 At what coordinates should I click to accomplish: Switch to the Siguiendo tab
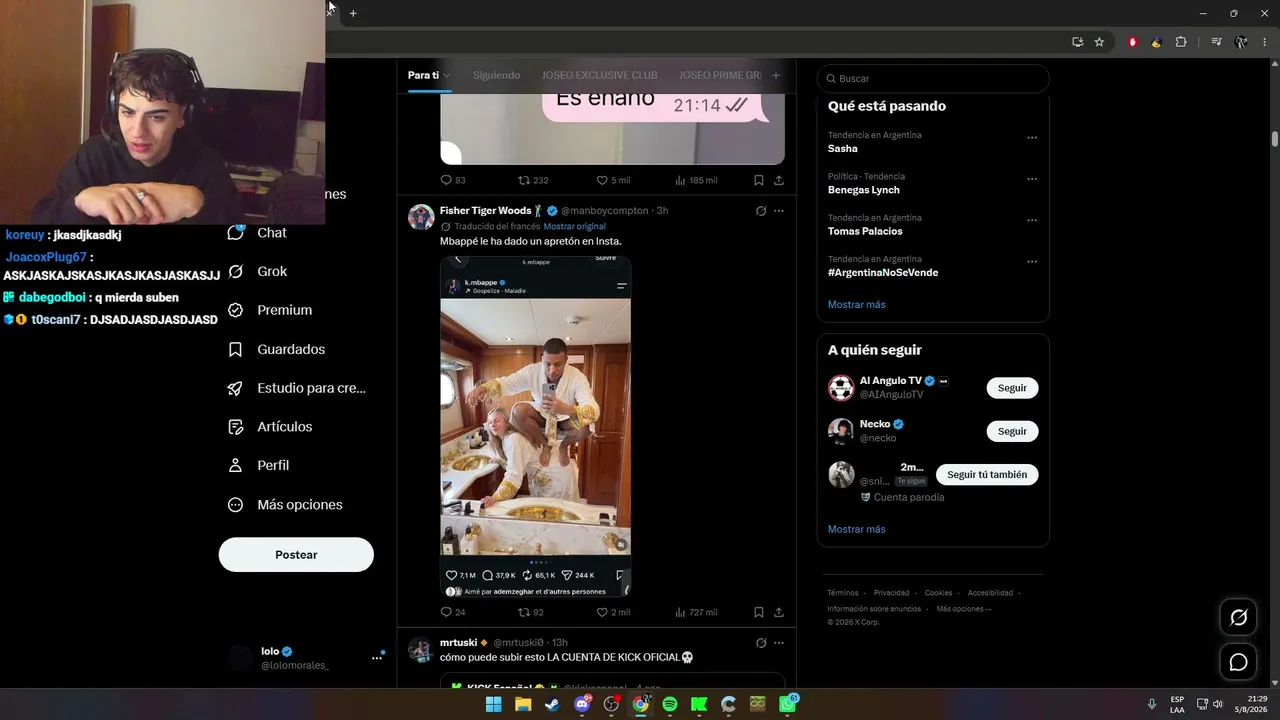click(x=496, y=75)
